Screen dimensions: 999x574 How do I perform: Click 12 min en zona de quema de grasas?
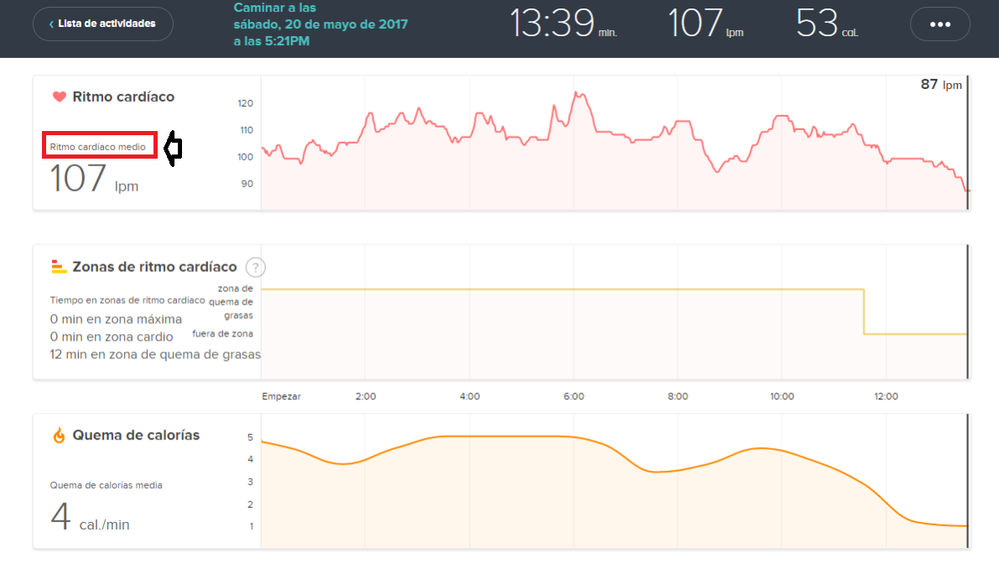click(x=155, y=355)
